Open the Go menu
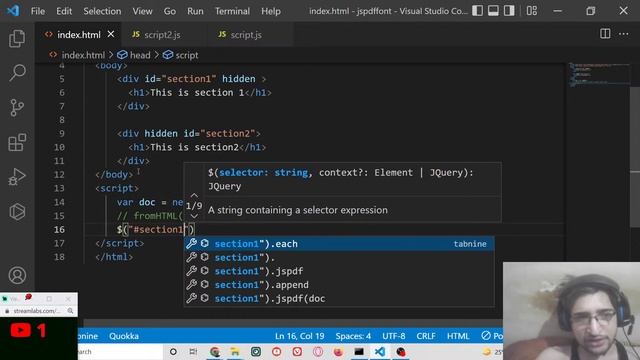 (169, 11)
